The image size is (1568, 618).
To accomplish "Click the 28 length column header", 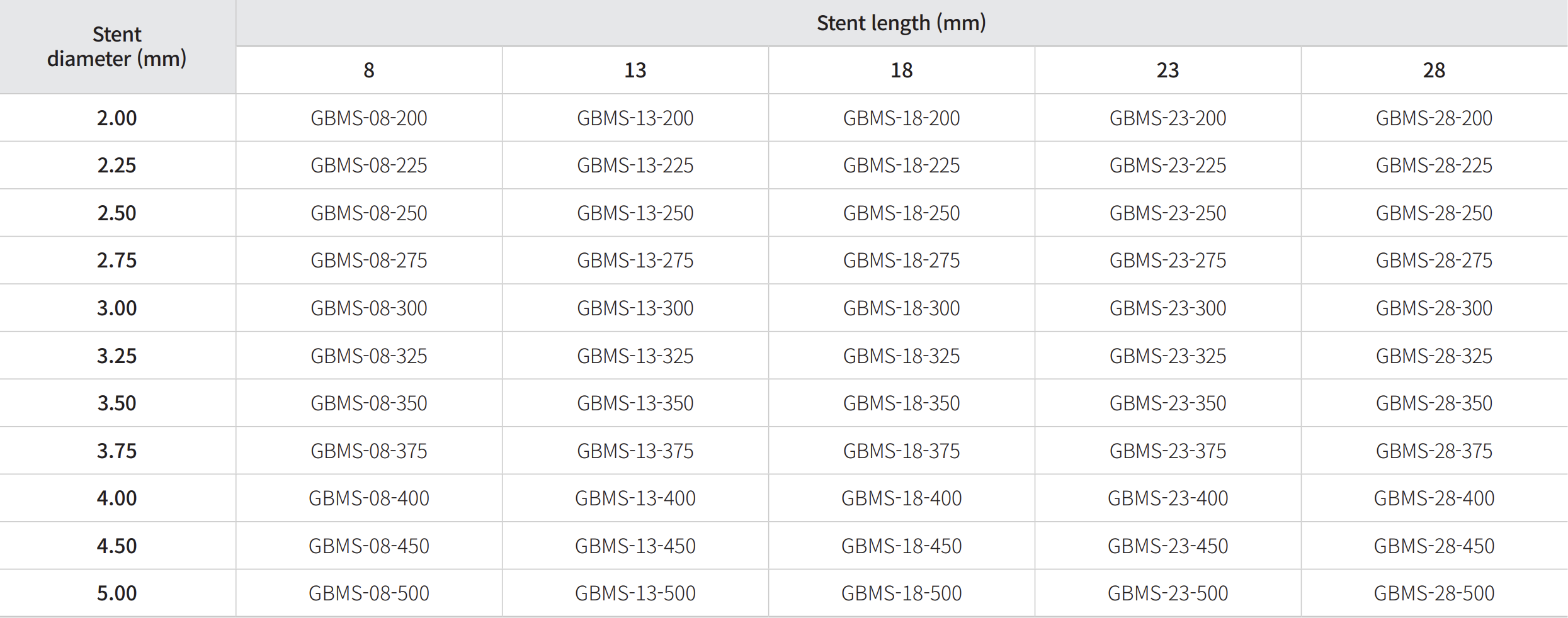I will (x=1434, y=70).
